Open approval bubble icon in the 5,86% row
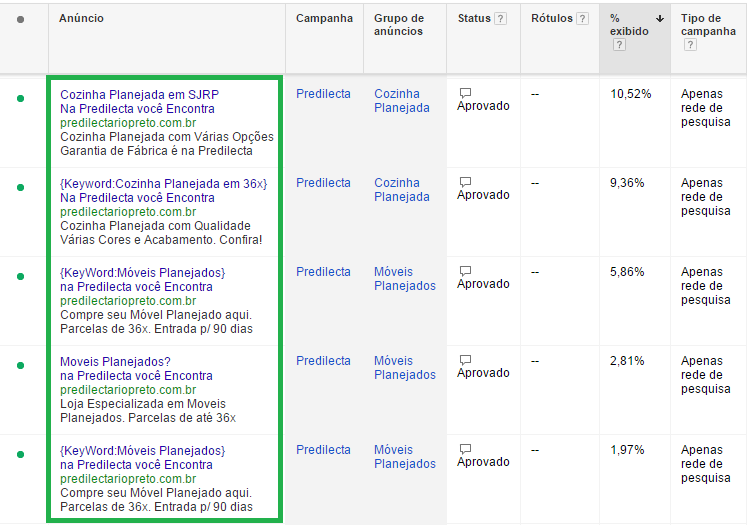747x525 pixels. click(x=465, y=271)
